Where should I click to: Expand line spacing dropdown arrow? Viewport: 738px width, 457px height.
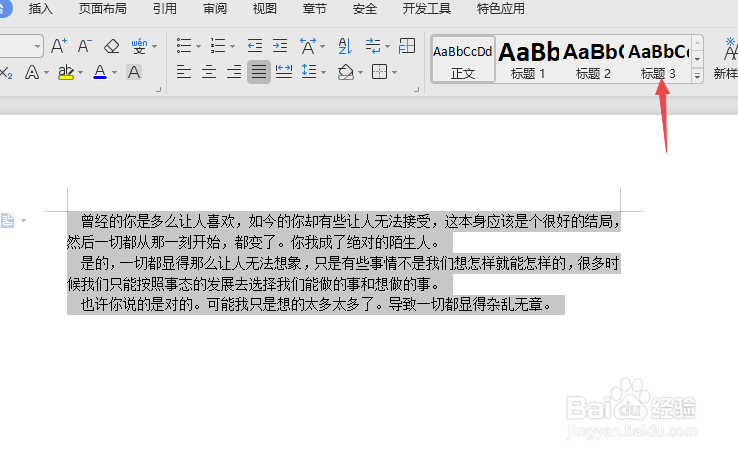[x=323, y=73]
